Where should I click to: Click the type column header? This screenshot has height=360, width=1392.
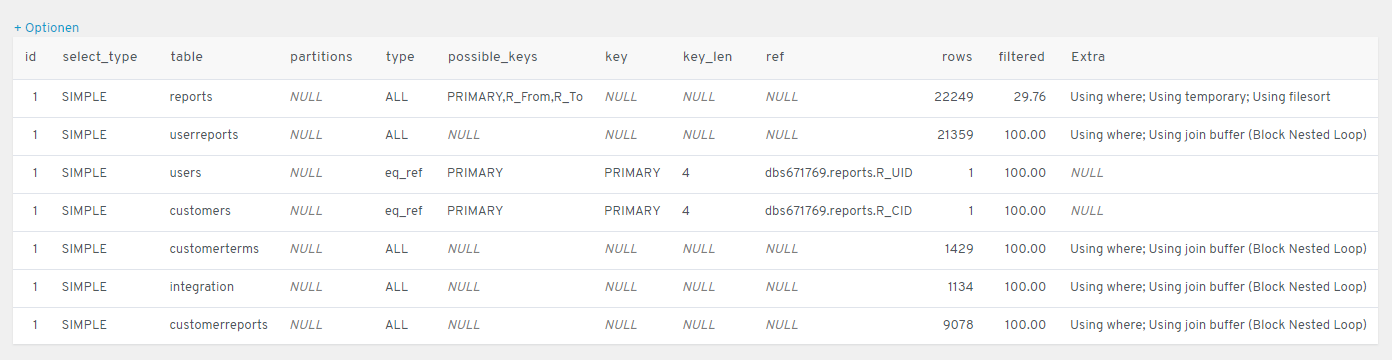pyautogui.click(x=400, y=57)
